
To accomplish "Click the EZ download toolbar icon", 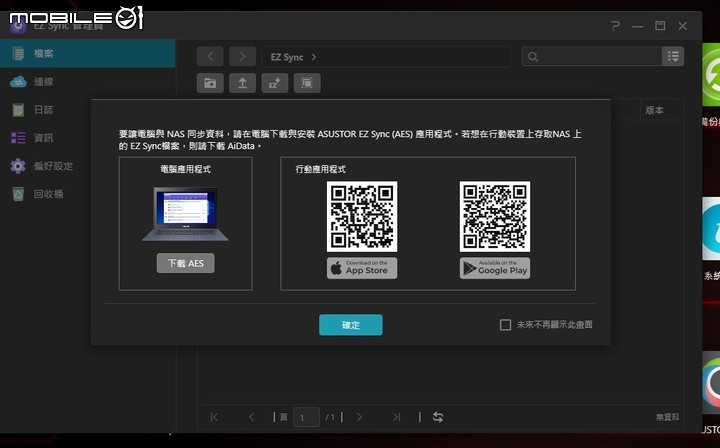I will 275,83.
